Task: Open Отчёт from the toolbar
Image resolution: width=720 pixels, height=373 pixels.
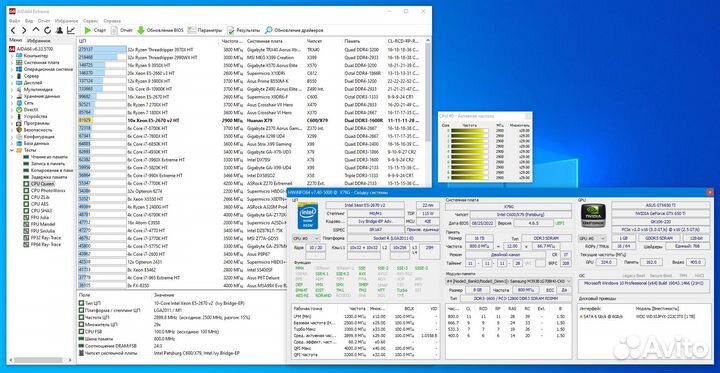Action: (x=122, y=30)
